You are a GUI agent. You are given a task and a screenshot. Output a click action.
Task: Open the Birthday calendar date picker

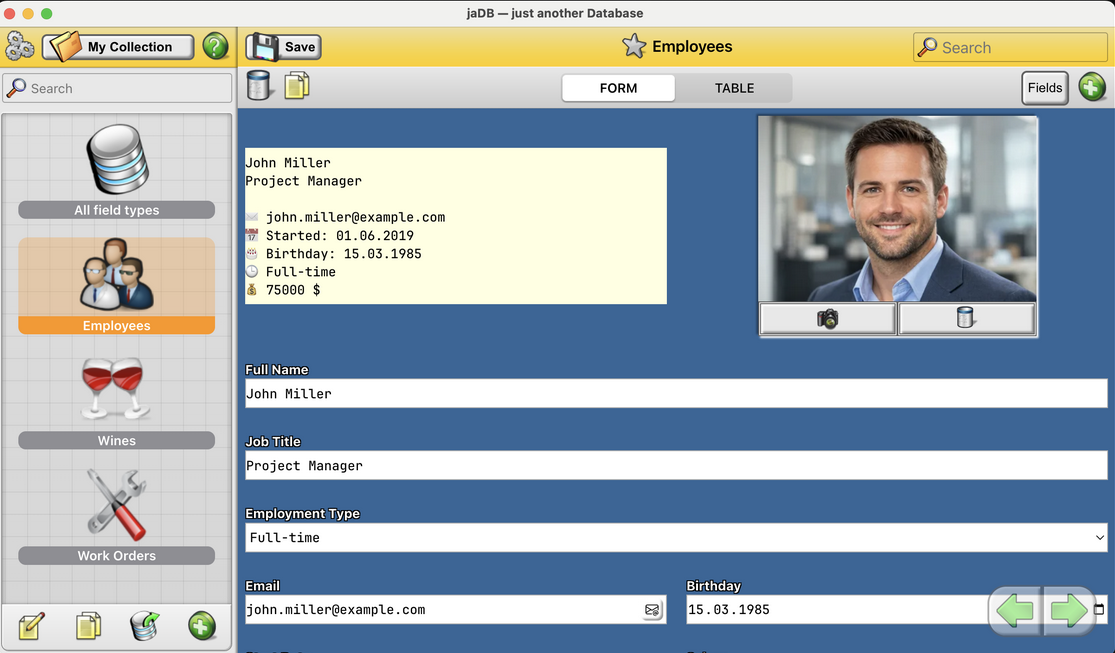[x=1099, y=610]
